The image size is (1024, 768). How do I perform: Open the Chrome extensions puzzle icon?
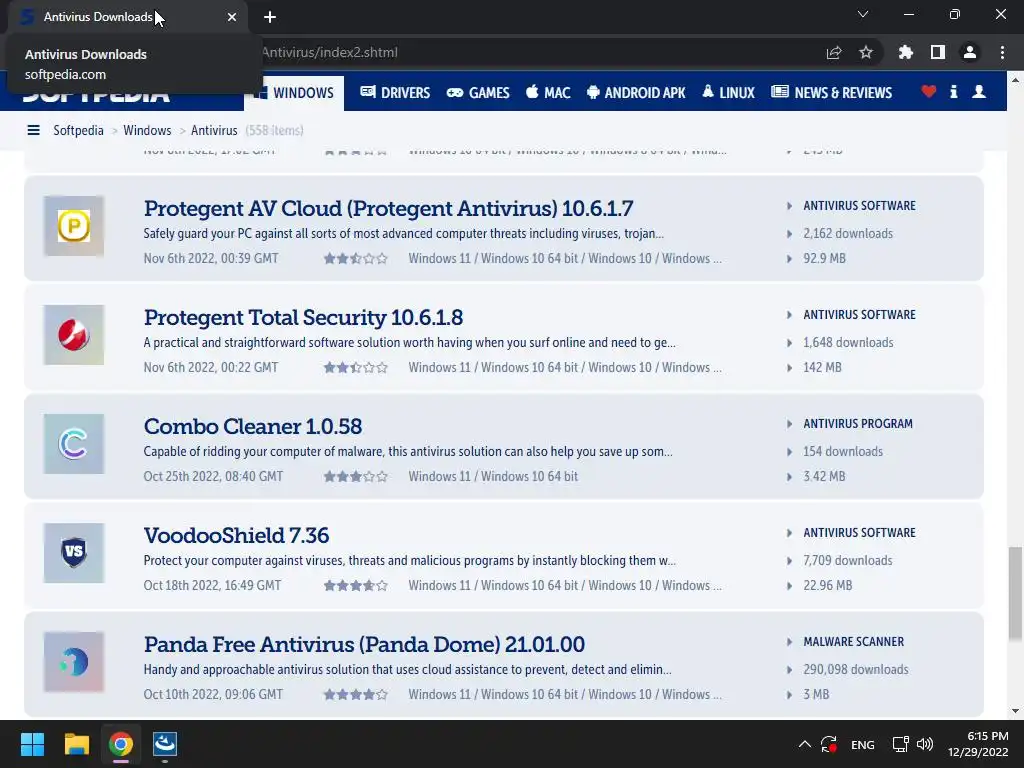click(905, 52)
